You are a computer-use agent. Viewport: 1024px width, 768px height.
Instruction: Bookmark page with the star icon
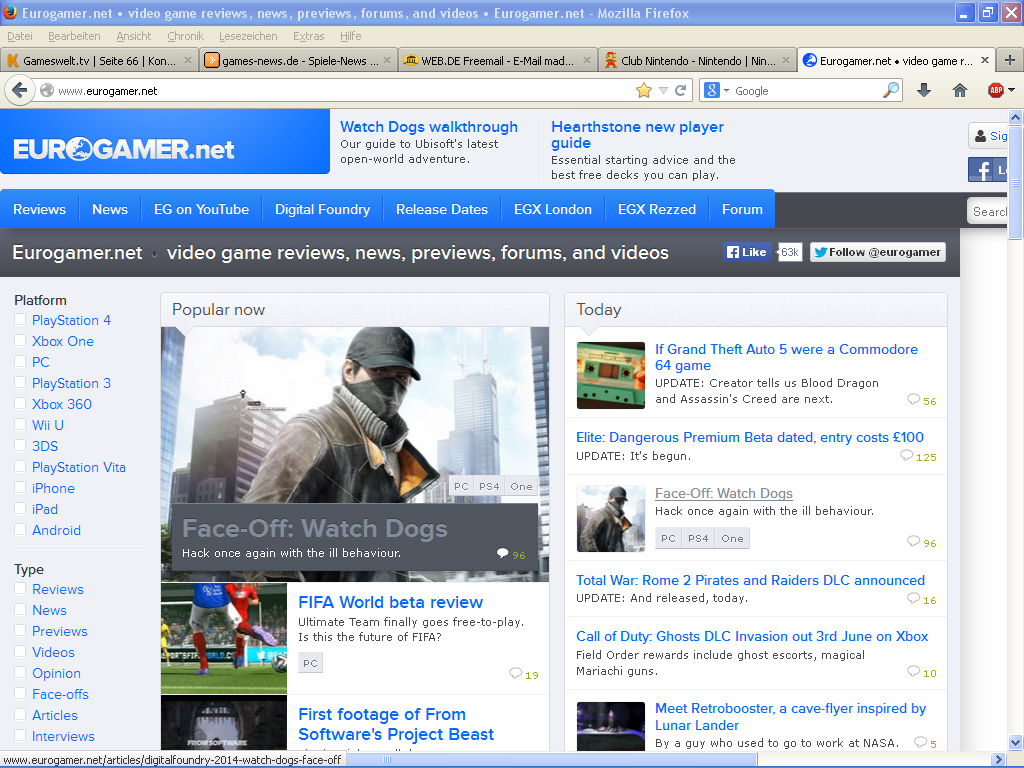tap(644, 91)
